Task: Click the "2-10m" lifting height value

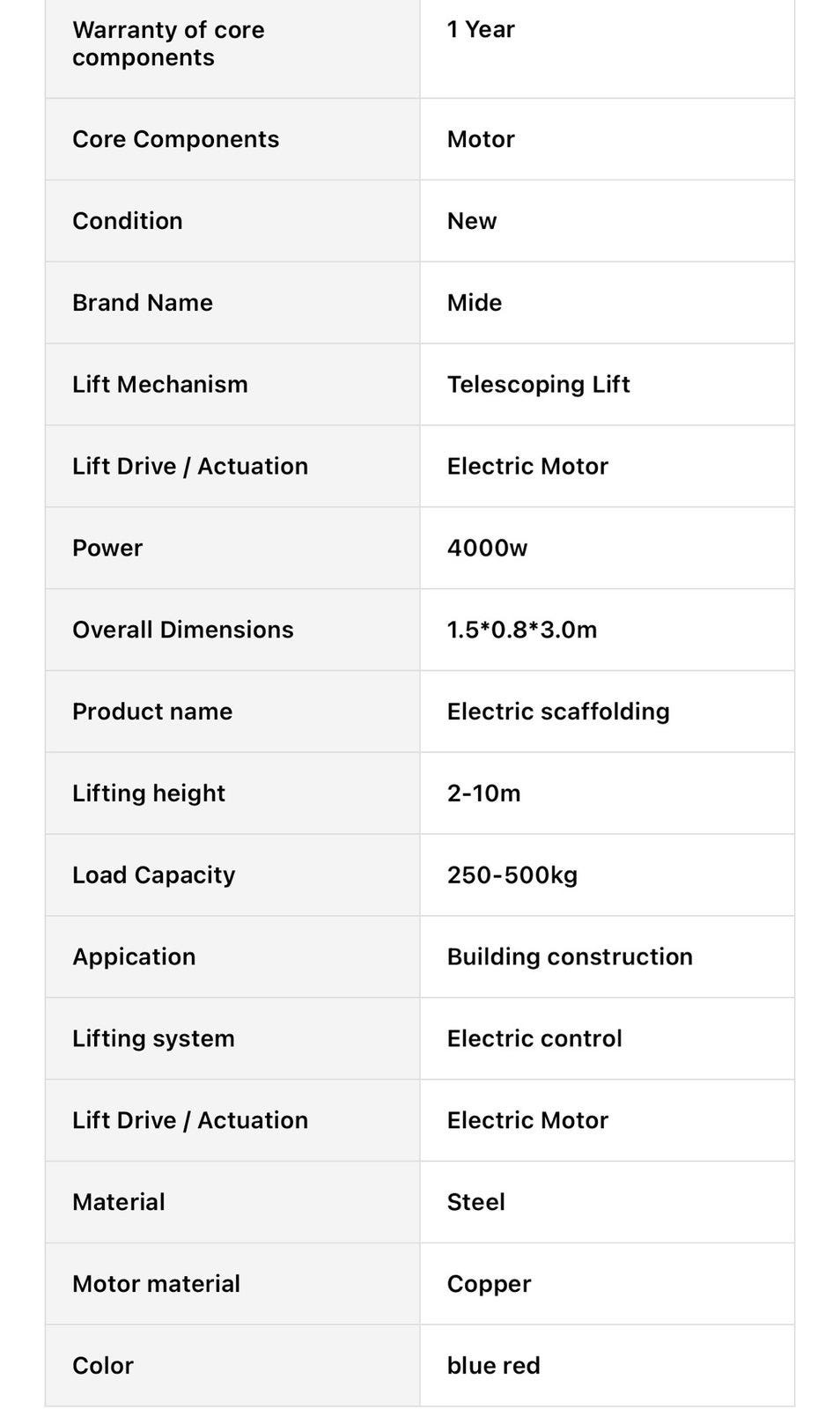Action: [483, 793]
